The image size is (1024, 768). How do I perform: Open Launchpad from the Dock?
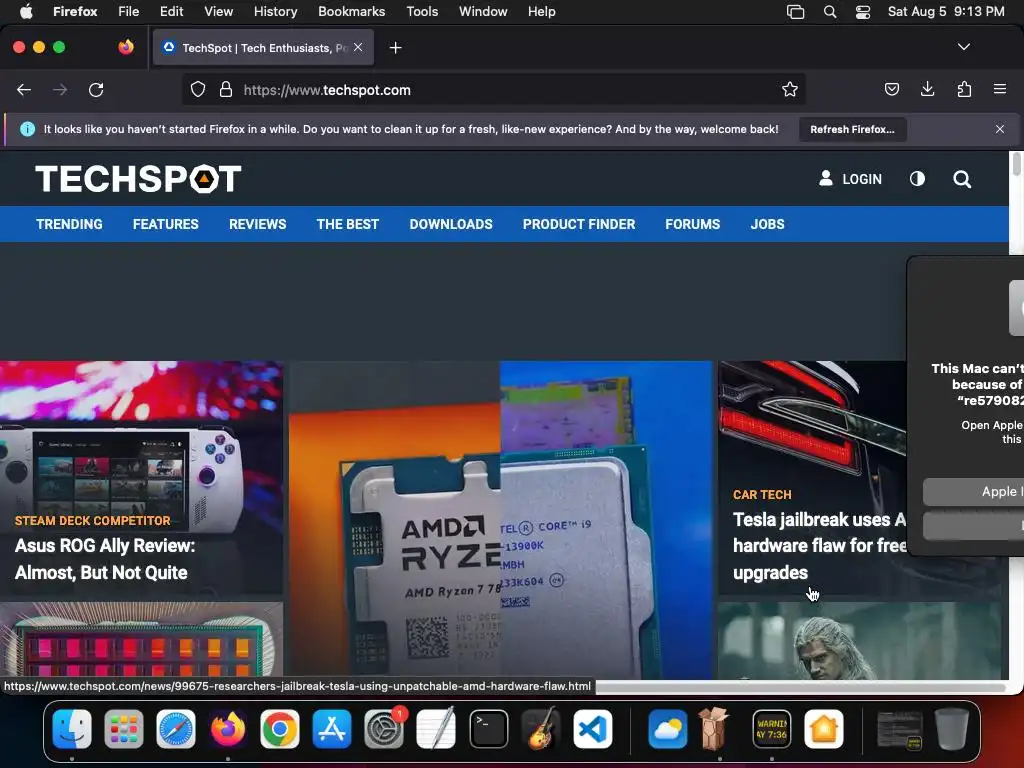(x=123, y=729)
